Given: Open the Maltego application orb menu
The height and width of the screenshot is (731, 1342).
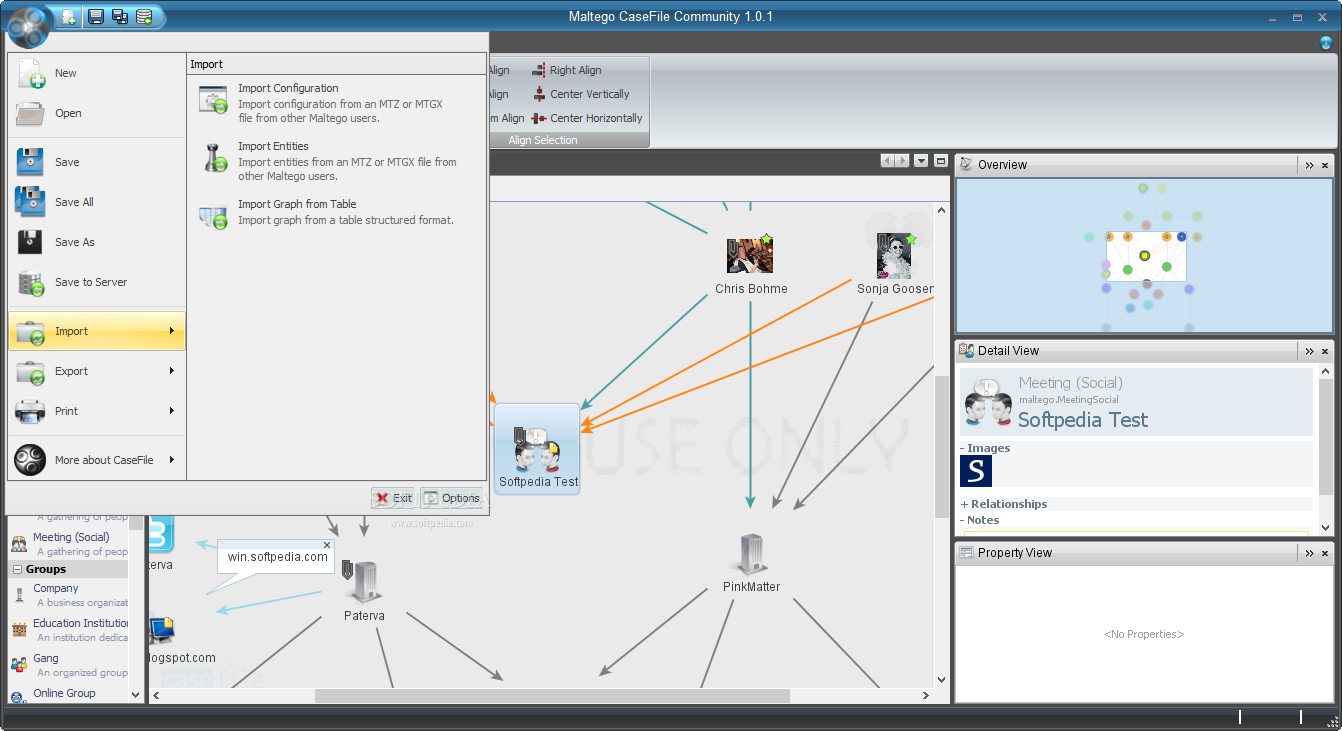Looking at the screenshot, I should (x=28, y=26).
